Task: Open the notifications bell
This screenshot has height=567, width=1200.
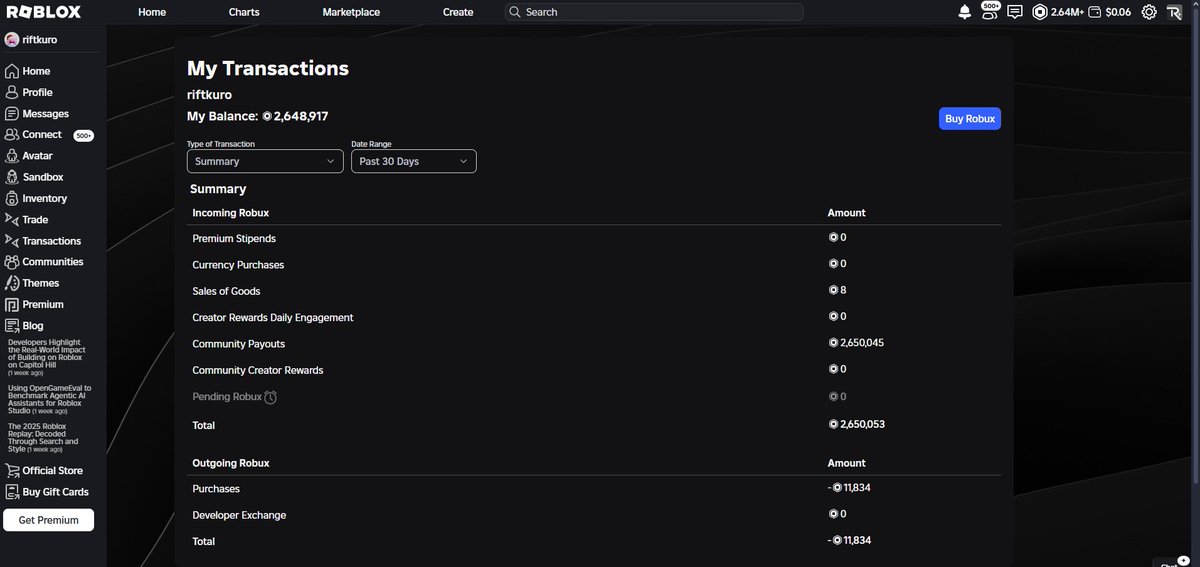Action: [x=965, y=12]
